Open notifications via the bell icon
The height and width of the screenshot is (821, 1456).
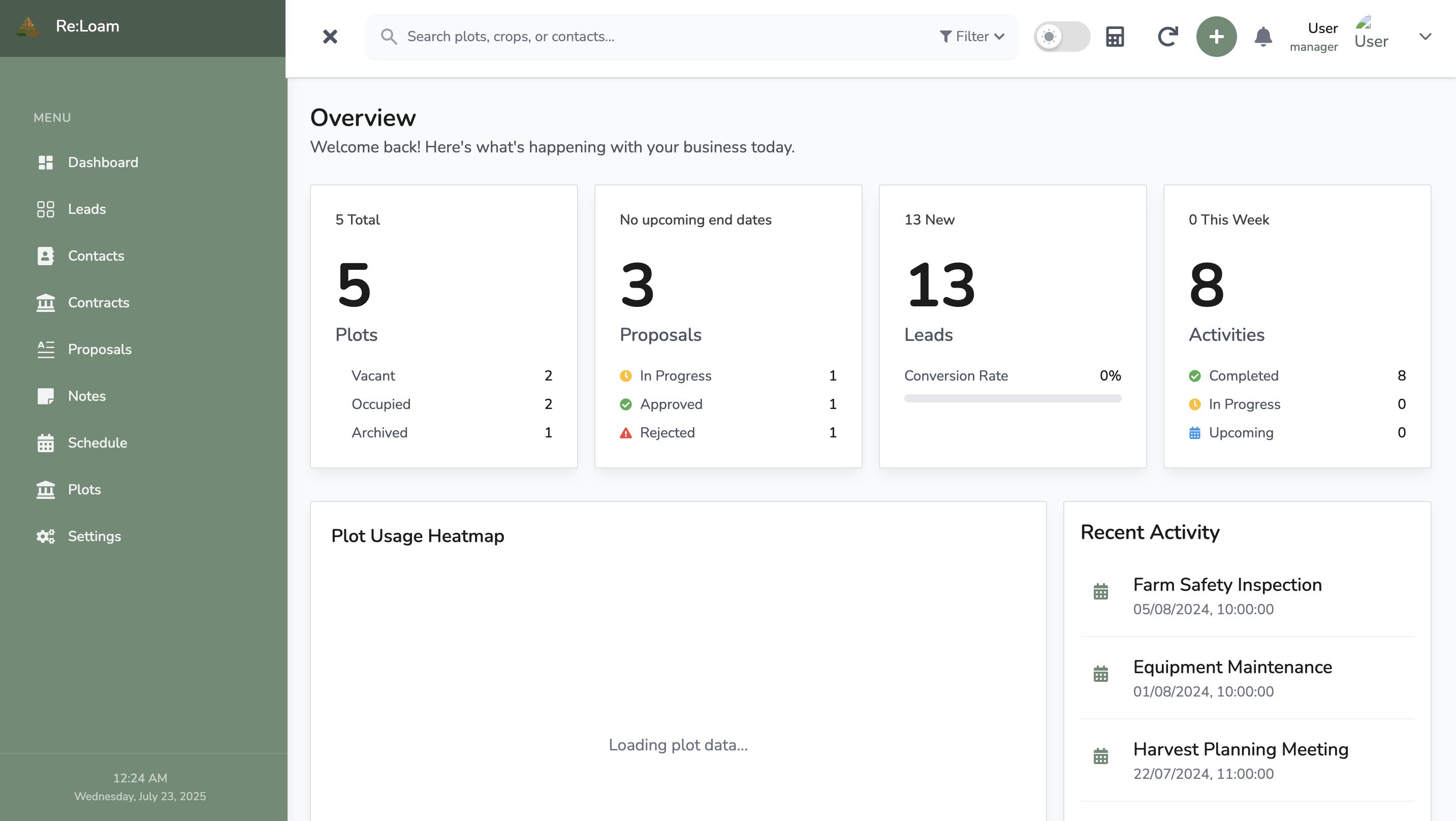tap(1264, 36)
